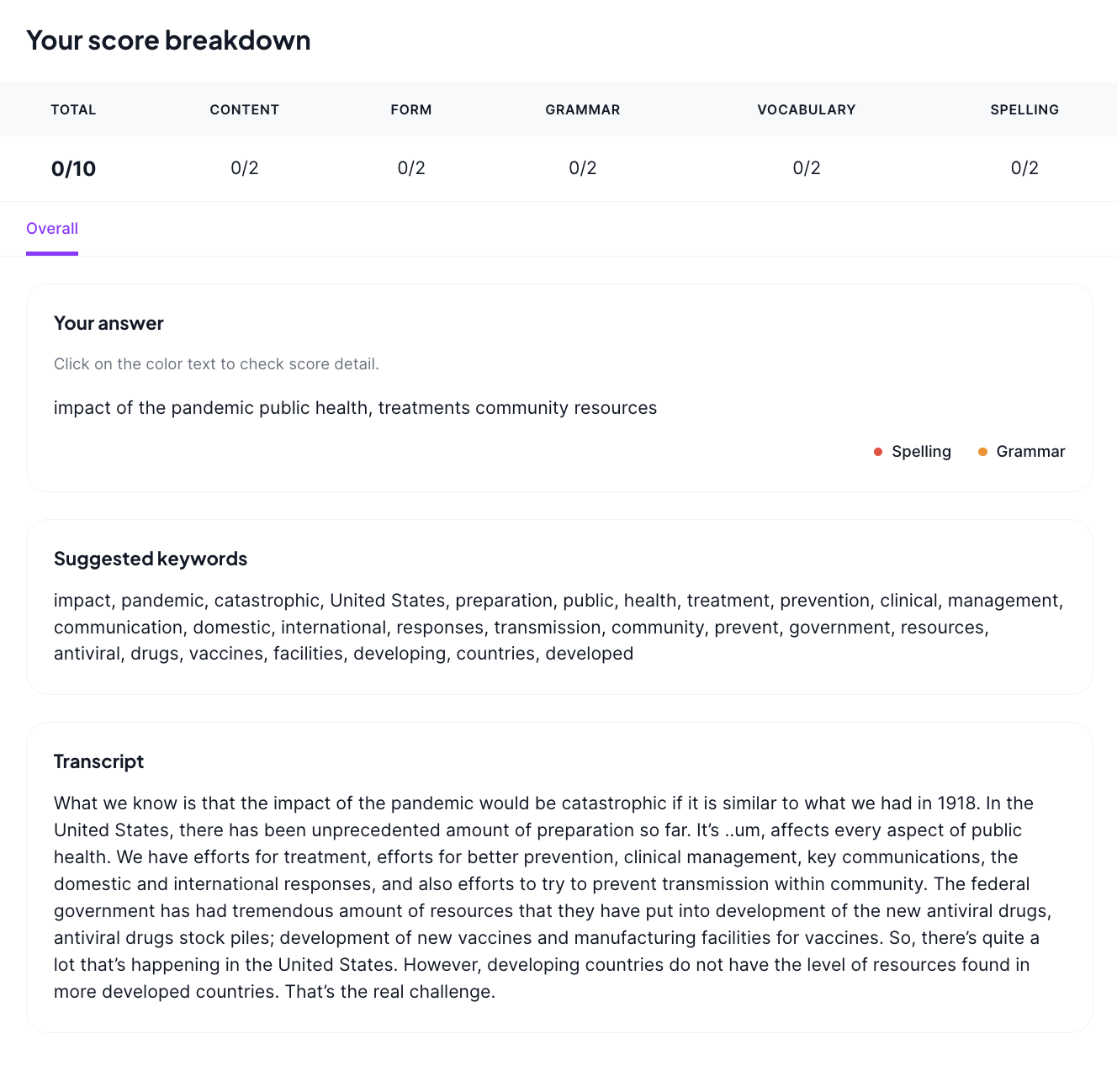Screen dimensions: 1117x1092
Task: Click the red Spelling legend dot
Action: pyautogui.click(x=878, y=452)
